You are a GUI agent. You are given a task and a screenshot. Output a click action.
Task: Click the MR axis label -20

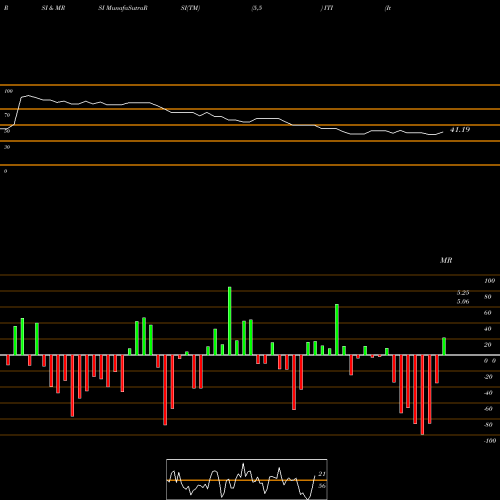(x=488, y=377)
